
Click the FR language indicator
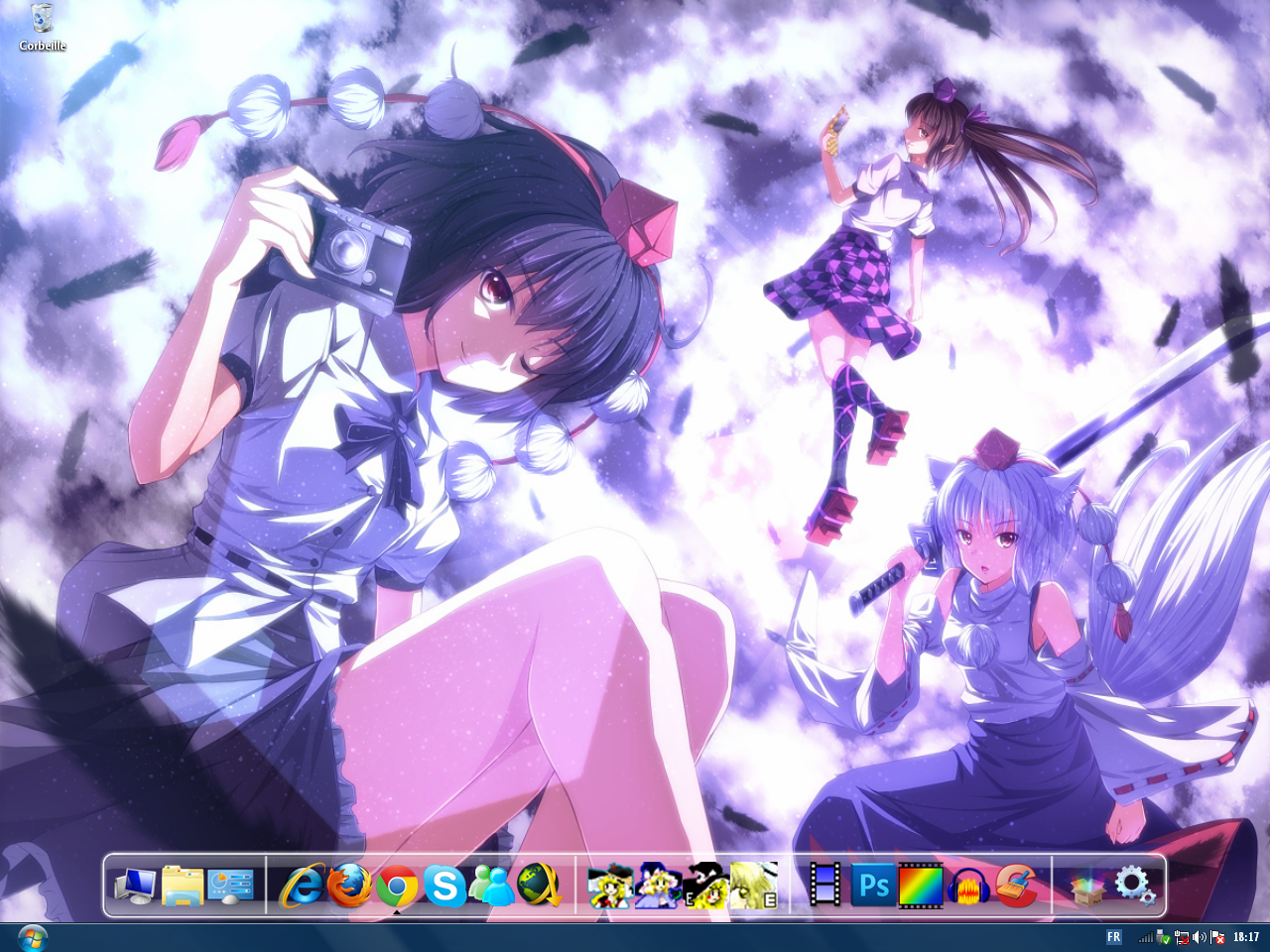(1114, 937)
